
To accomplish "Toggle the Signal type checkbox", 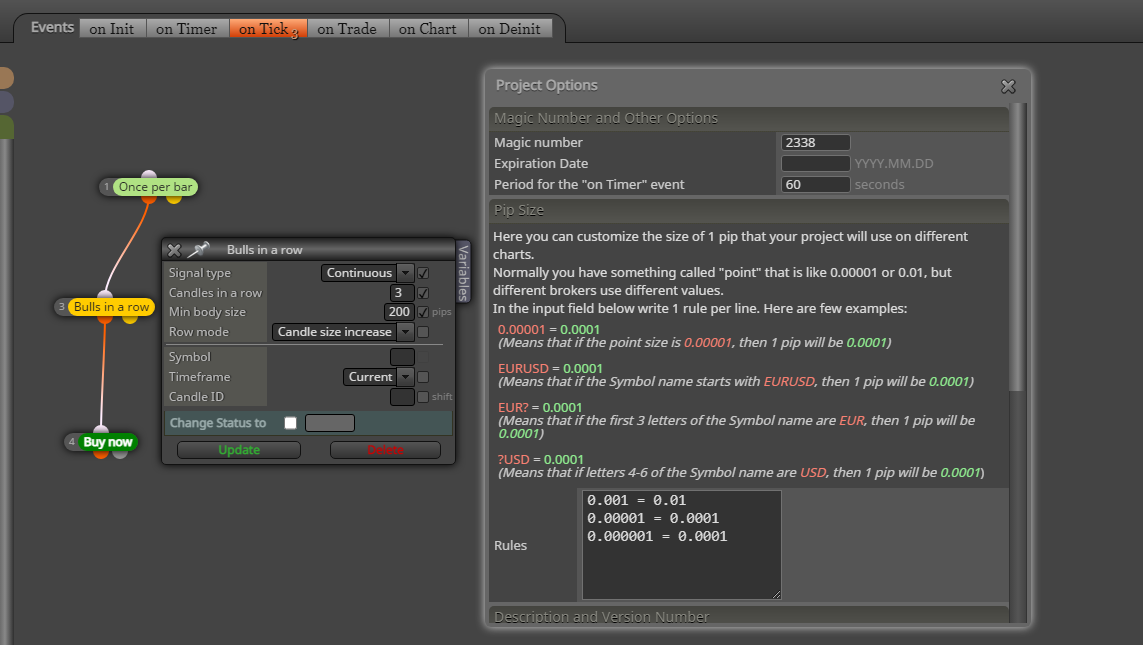I will (x=423, y=273).
